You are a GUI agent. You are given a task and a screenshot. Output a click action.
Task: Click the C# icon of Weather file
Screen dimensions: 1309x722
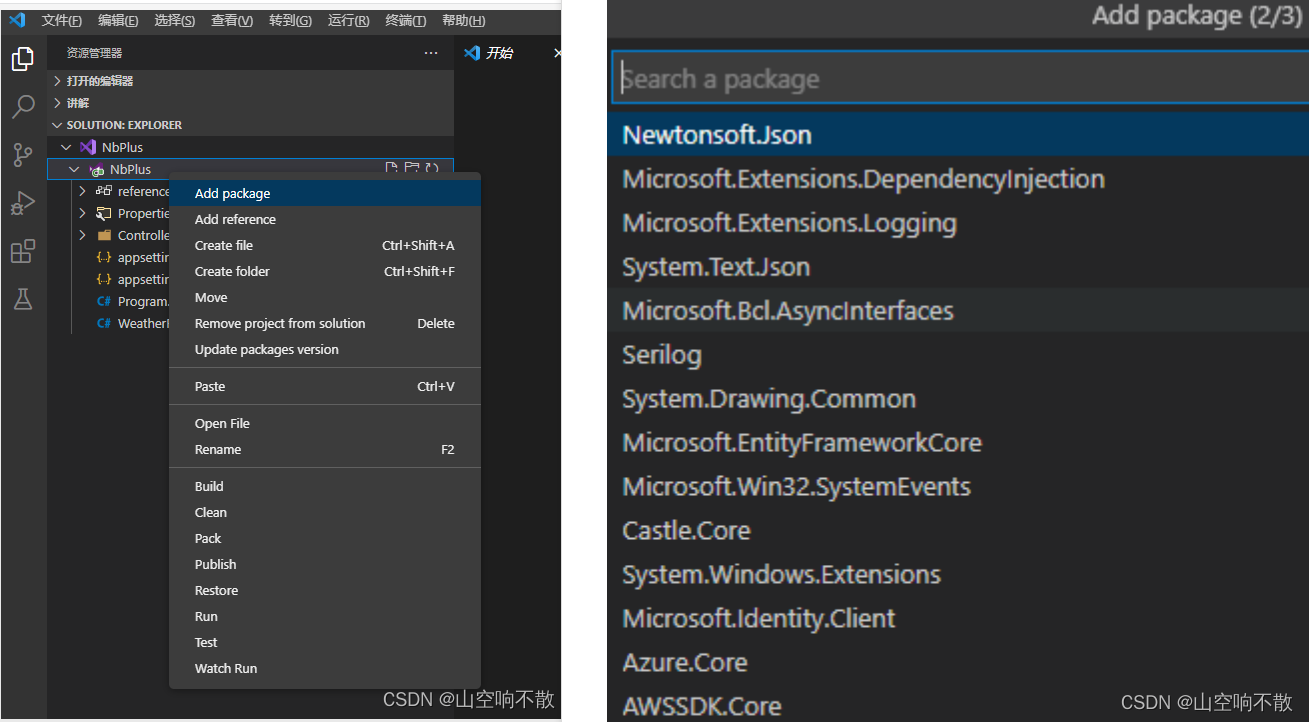[104, 323]
